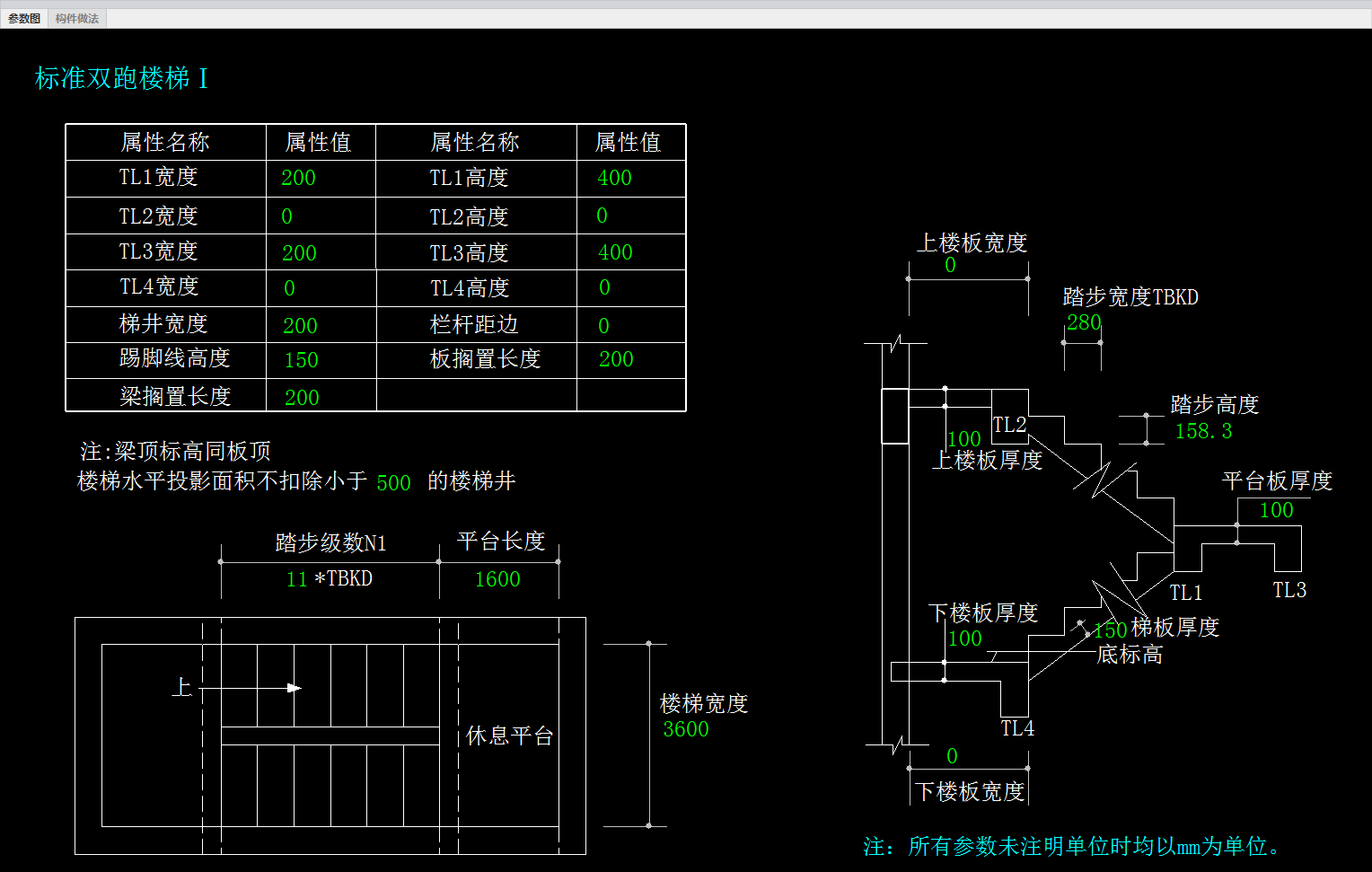Click the 休息平台 label in plan view

[509, 736]
